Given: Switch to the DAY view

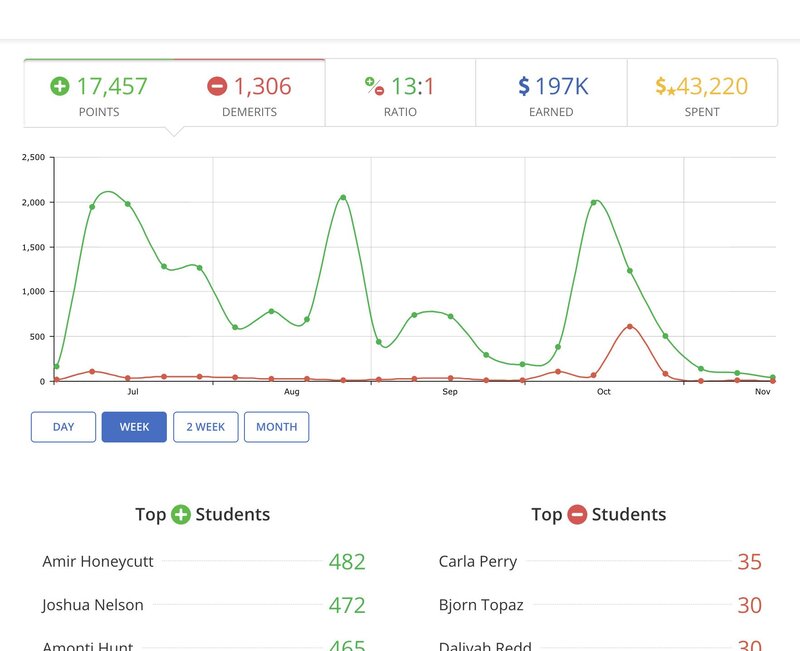Looking at the screenshot, I should pyautogui.click(x=62, y=427).
